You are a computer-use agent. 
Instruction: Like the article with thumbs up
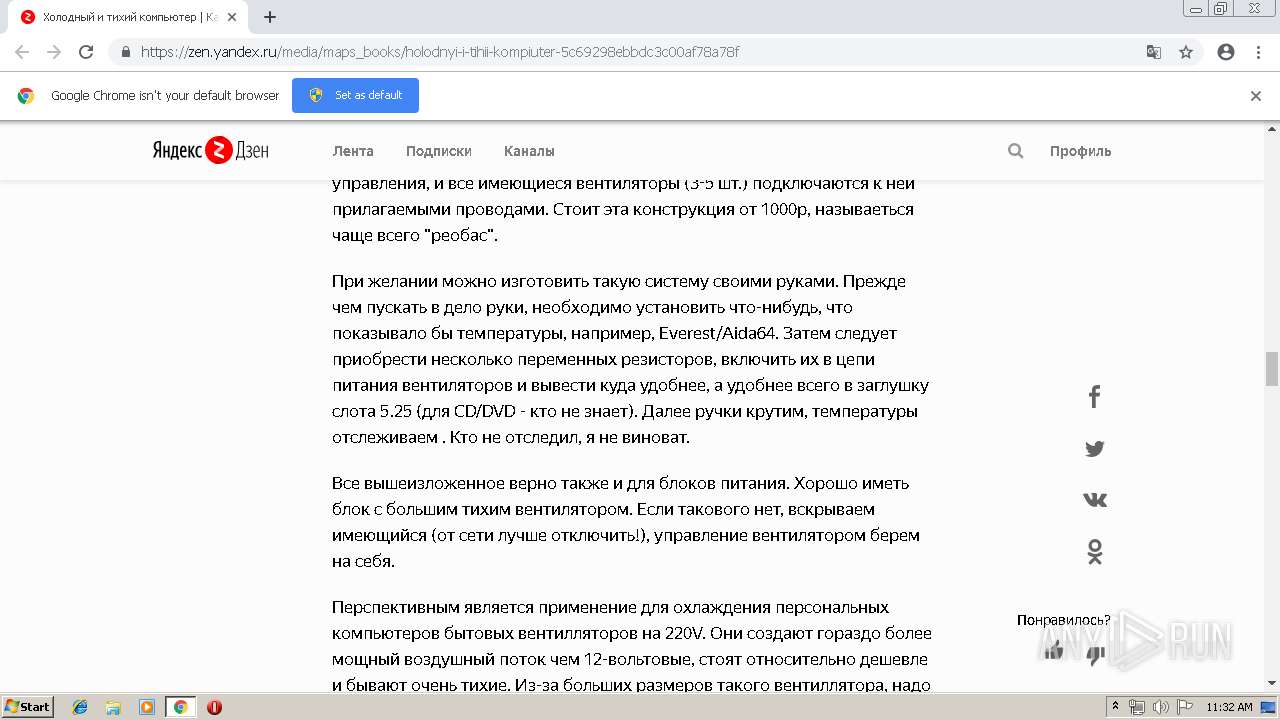tap(1053, 651)
